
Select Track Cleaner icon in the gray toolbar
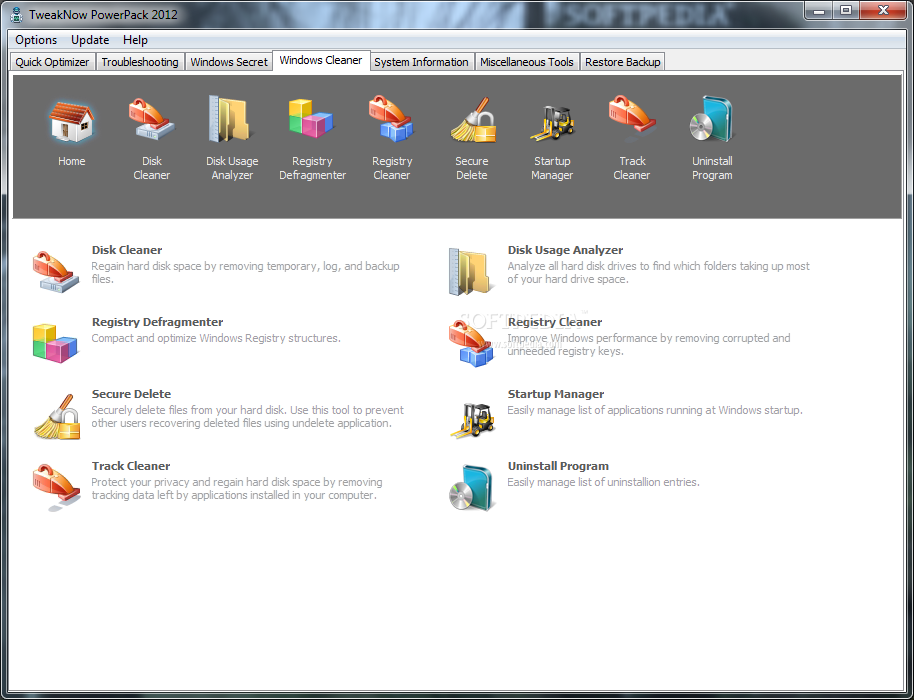coord(632,119)
